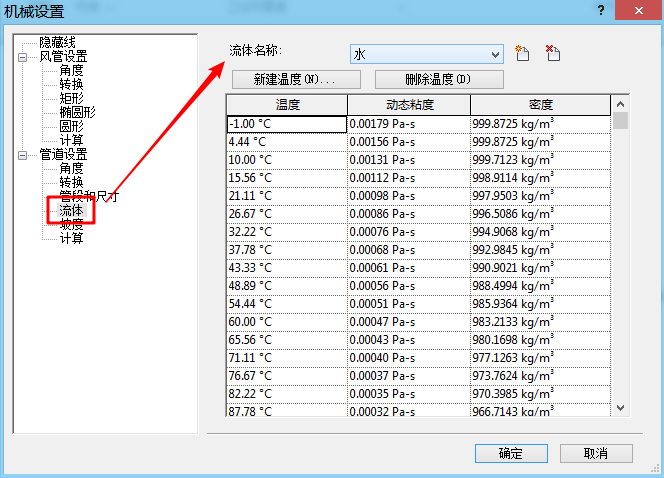664x478 pixels.
Task: Click the 82.22 °C temperature cell
Action: tap(287, 394)
